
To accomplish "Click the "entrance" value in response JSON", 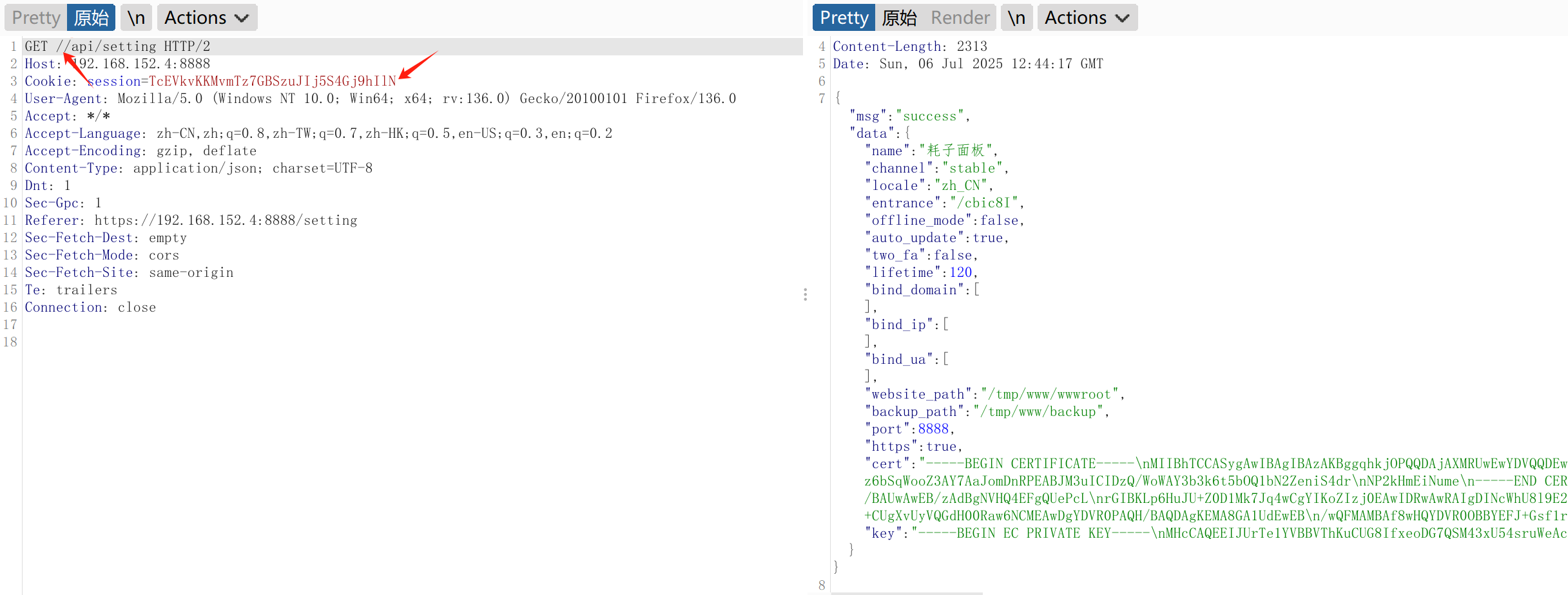I will 983,203.
